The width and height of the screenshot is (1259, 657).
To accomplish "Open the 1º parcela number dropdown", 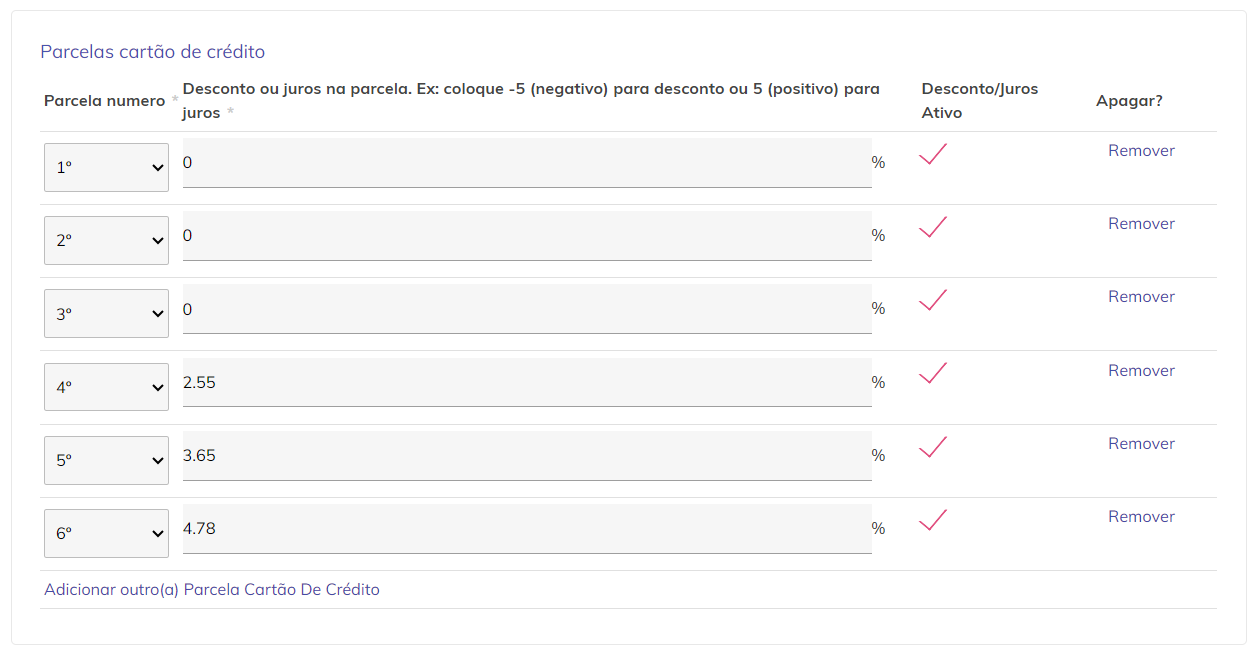I will (x=106, y=168).
